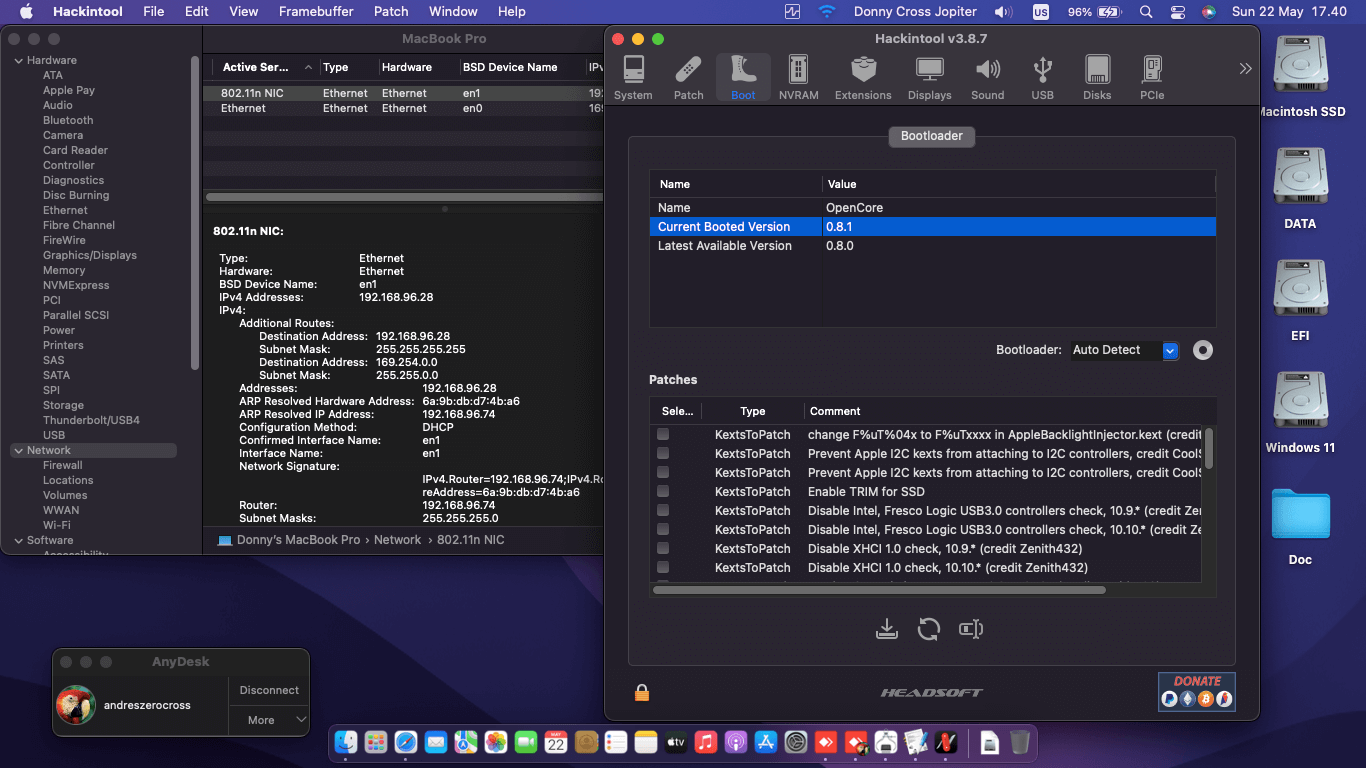Image resolution: width=1366 pixels, height=768 pixels.
Task: Enable Disable XHCI 1.0 check 10.9 patch
Action: pos(663,549)
